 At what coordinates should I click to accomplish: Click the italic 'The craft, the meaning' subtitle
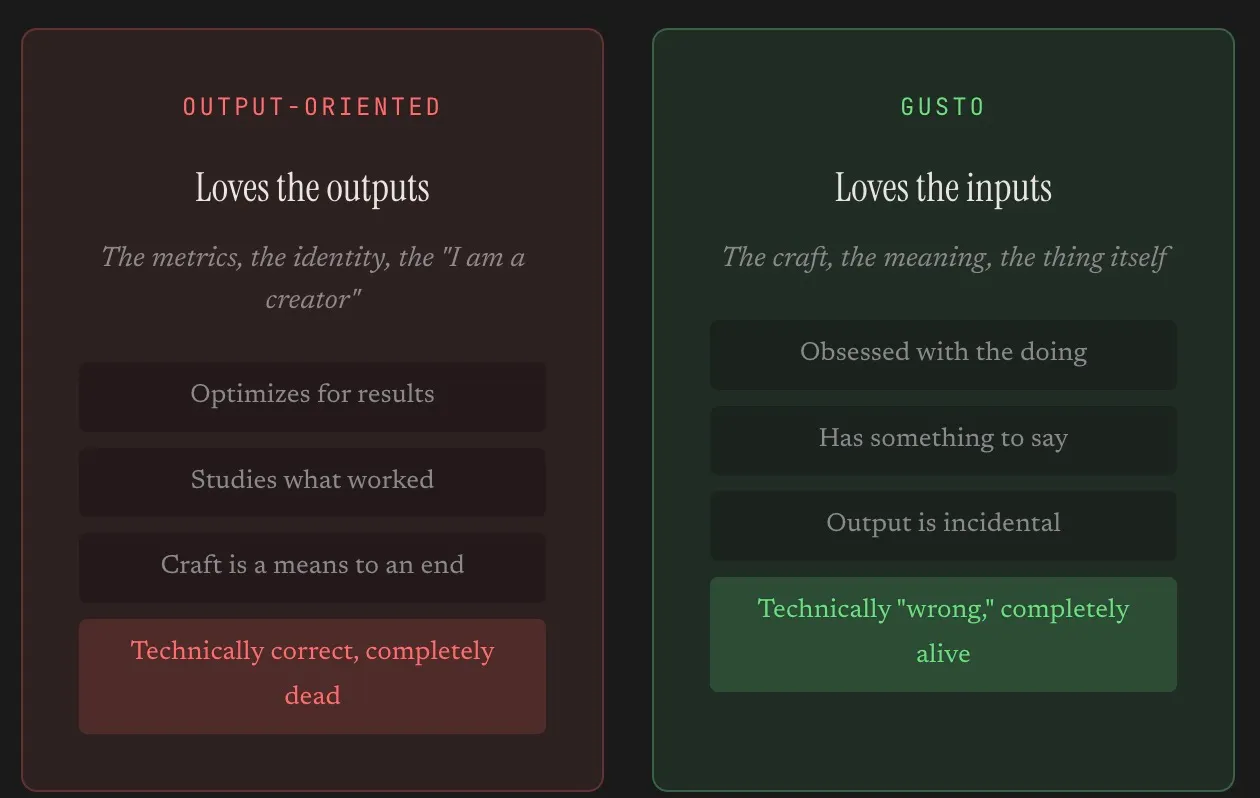point(943,257)
